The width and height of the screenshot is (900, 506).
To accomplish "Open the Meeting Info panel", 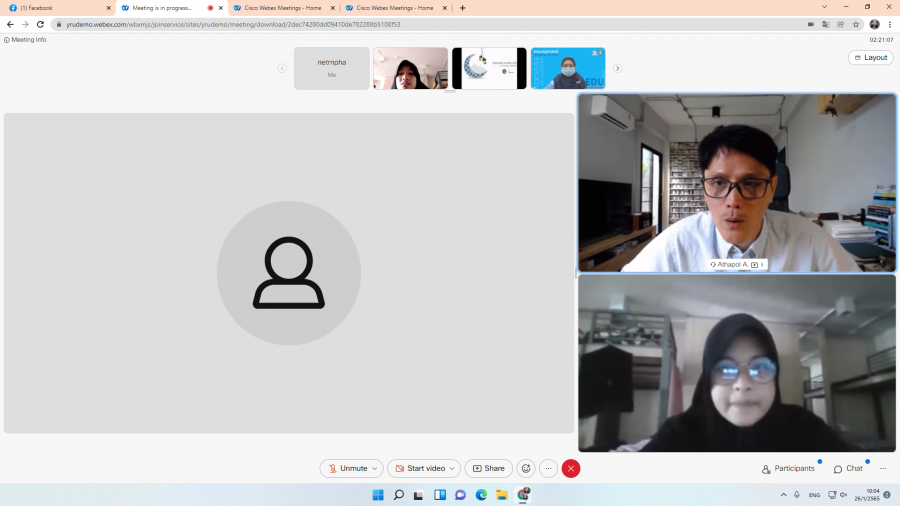I will 26,40.
